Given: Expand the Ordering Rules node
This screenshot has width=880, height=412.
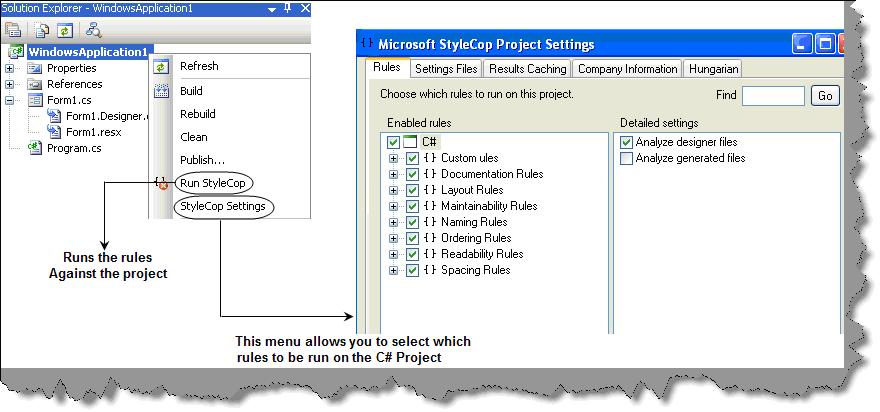Looking at the screenshot, I should click(393, 239).
